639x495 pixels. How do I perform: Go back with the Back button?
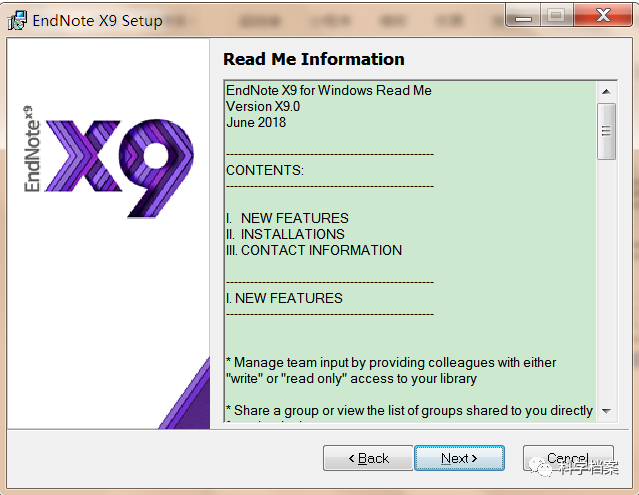tap(368, 458)
